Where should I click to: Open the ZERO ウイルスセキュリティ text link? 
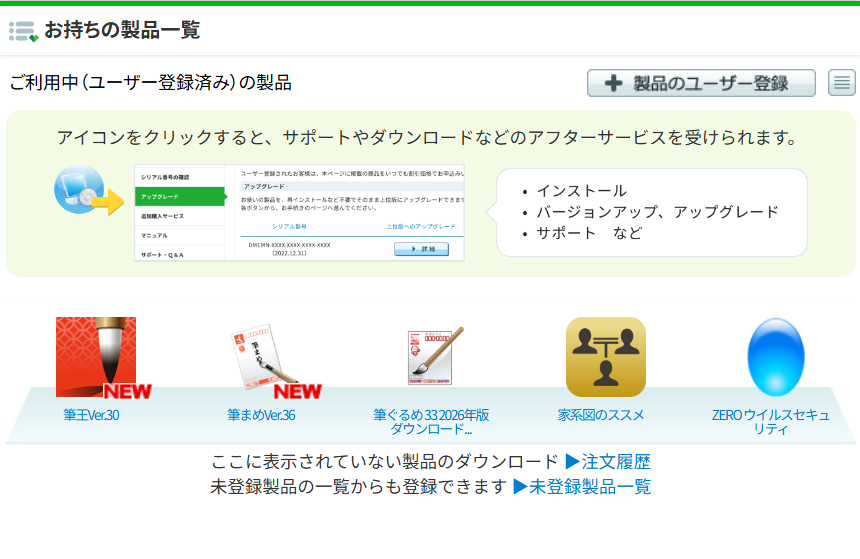tap(770, 422)
